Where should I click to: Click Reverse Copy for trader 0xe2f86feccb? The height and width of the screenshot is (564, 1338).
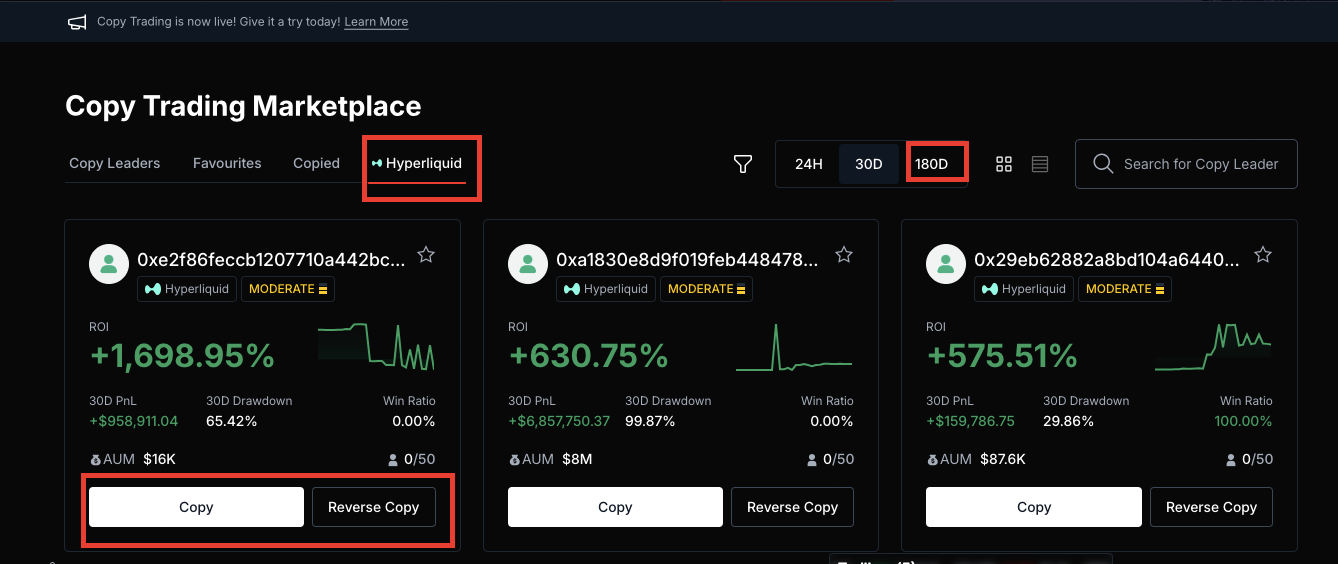[x=373, y=507]
